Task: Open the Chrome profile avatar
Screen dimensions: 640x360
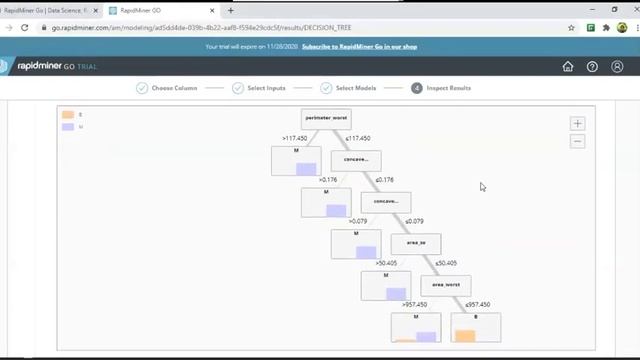Action: pyautogui.click(x=622, y=28)
